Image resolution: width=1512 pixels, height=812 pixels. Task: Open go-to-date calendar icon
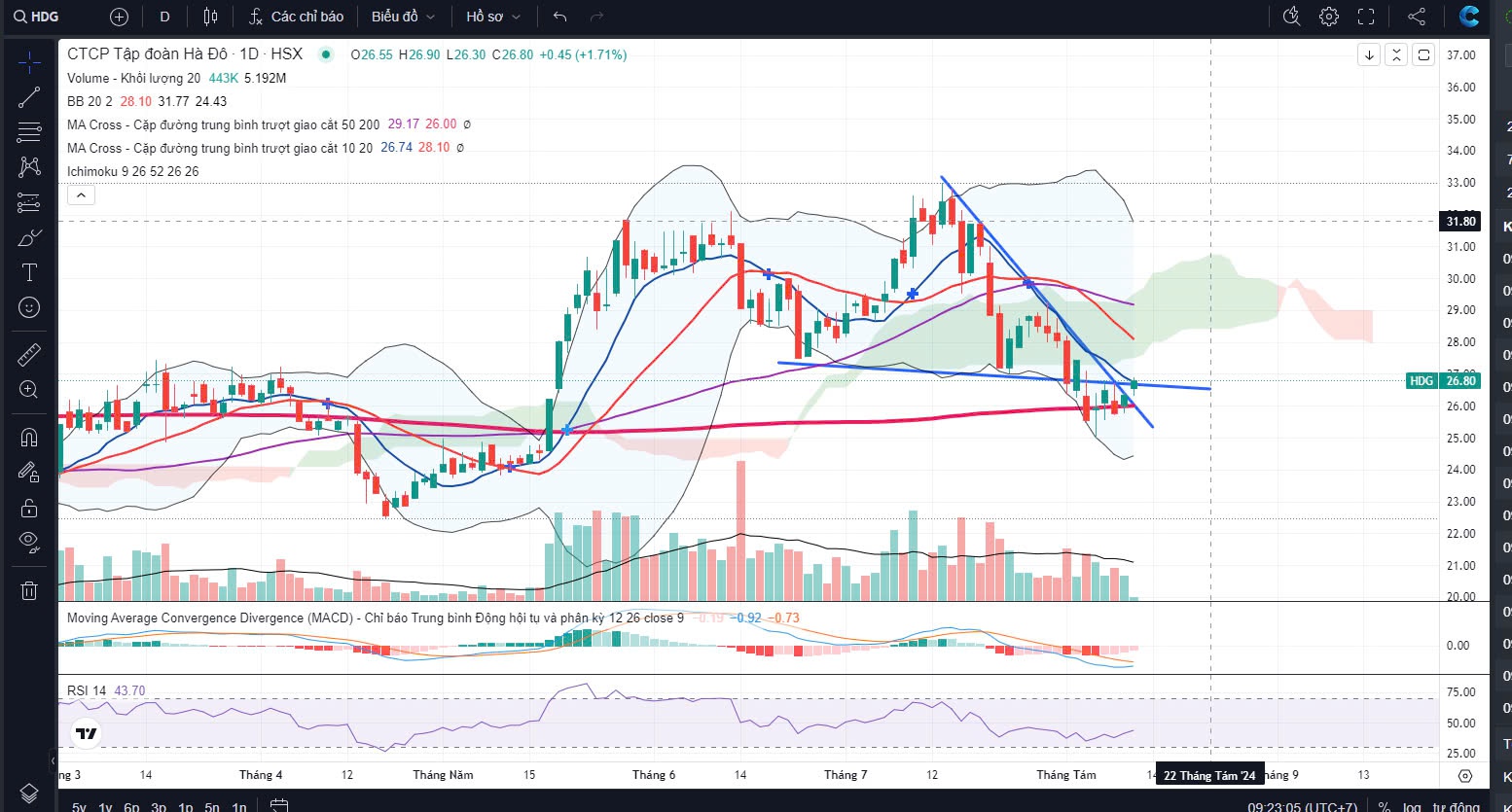pyautogui.click(x=279, y=805)
